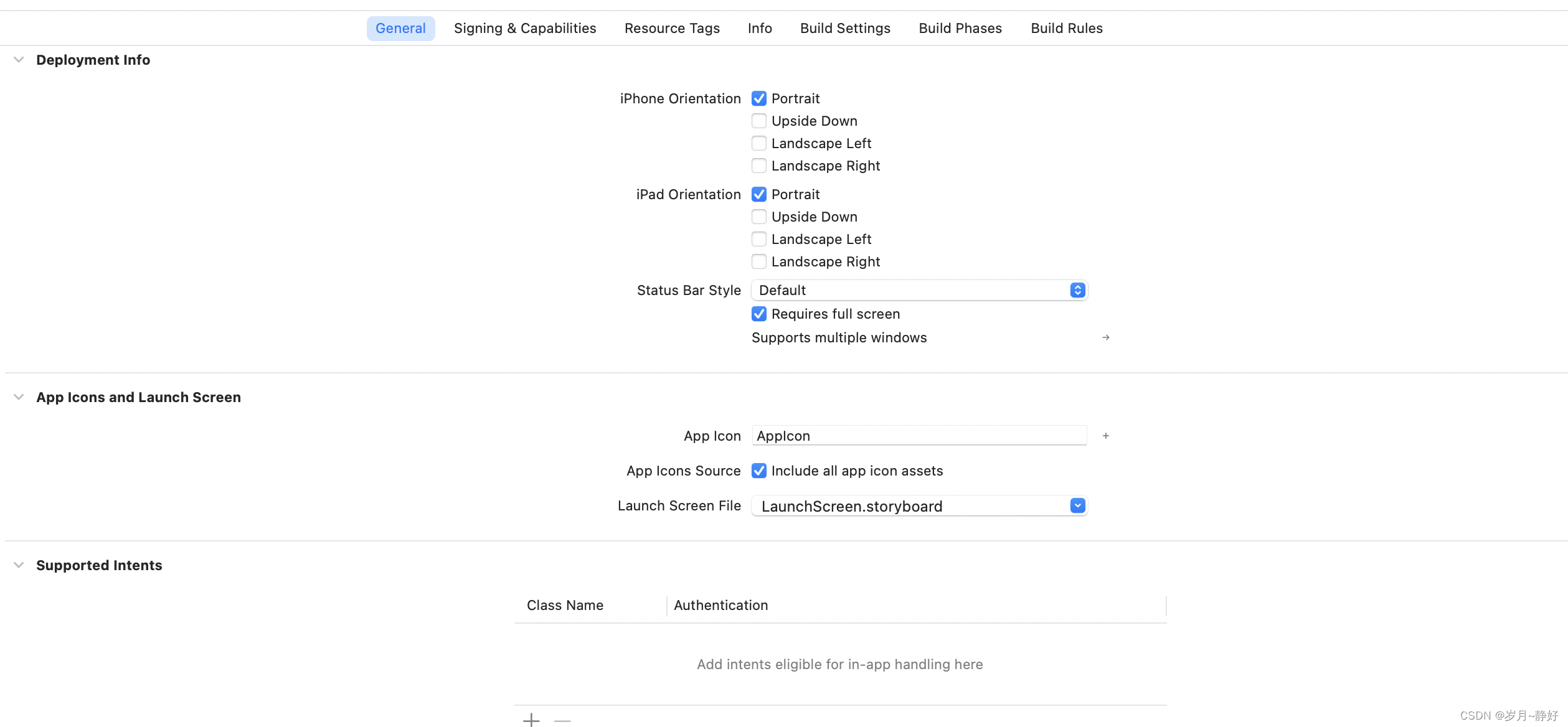Image resolution: width=1568 pixels, height=727 pixels.
Task: Open the Build Settings tab
Action: [x=845, y=28]
